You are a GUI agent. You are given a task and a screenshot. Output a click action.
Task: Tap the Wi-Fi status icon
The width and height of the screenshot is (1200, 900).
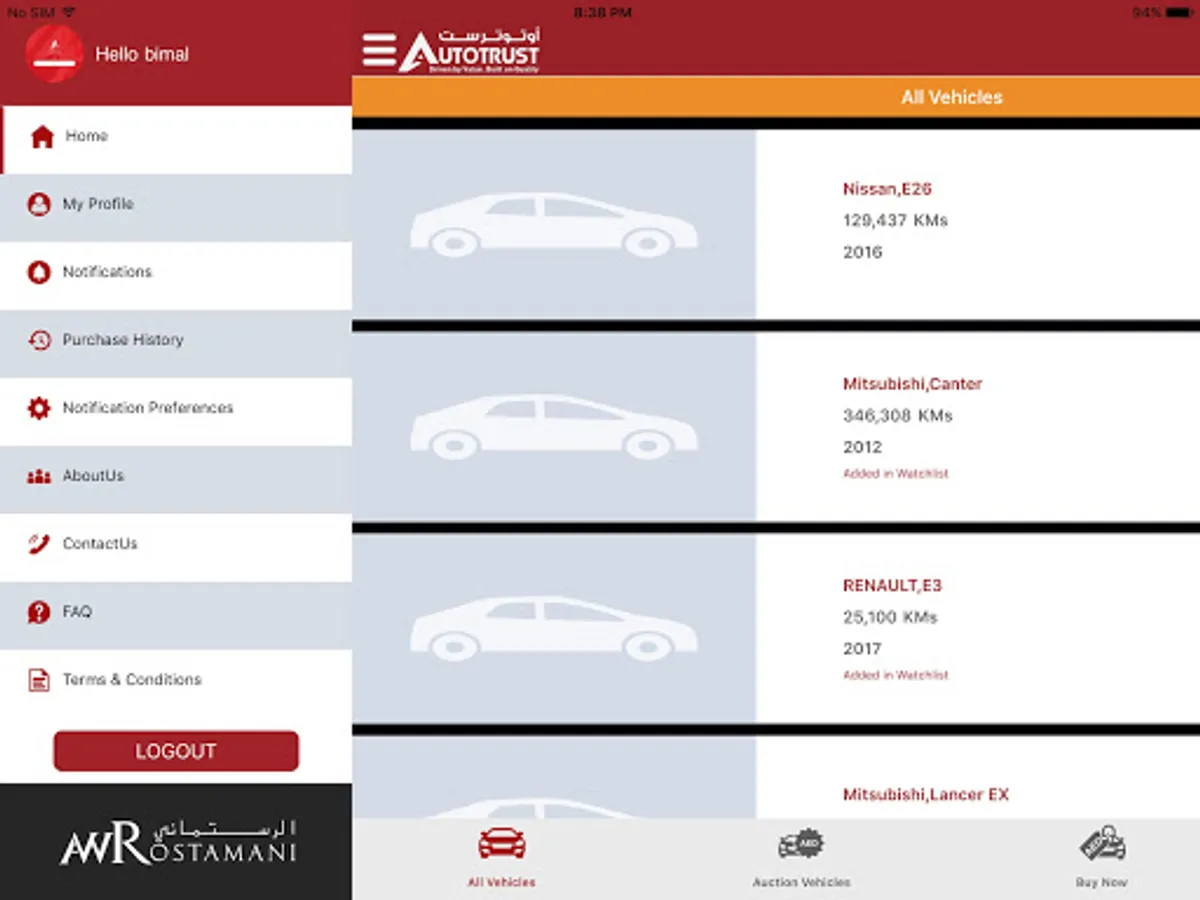[x=68, y=12]
